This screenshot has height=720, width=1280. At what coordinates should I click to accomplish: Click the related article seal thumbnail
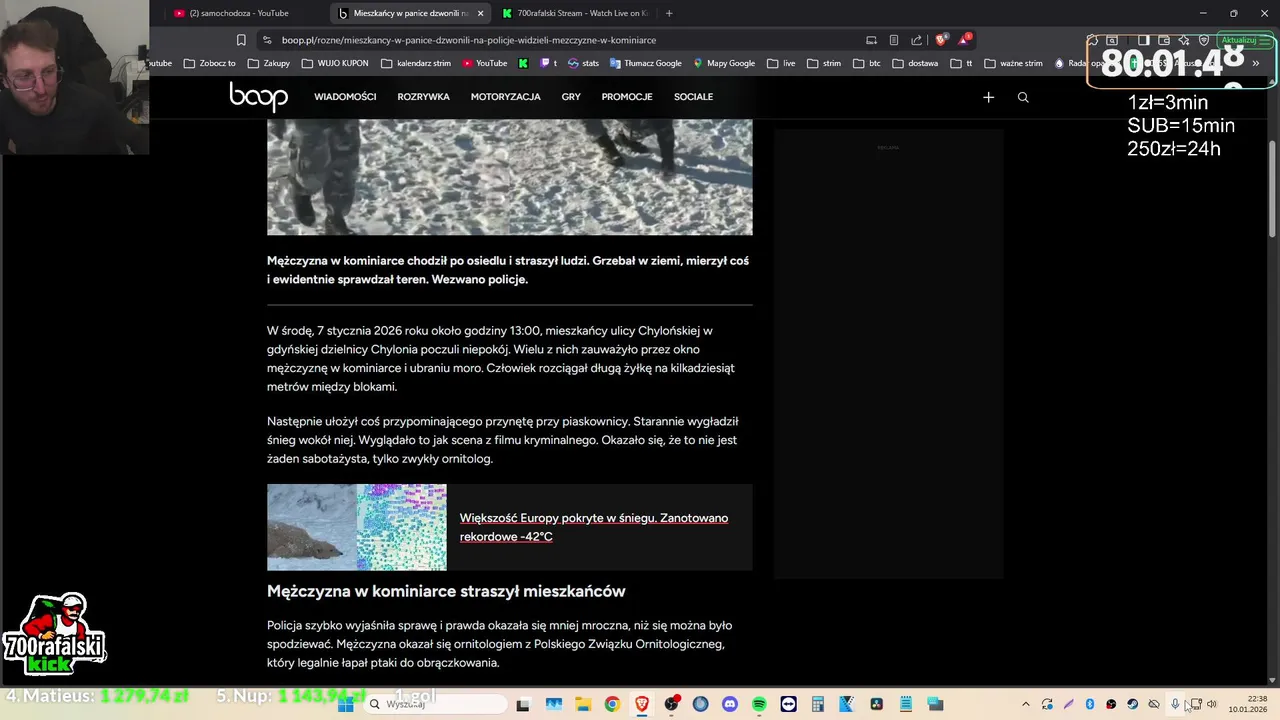click(357, 527)
